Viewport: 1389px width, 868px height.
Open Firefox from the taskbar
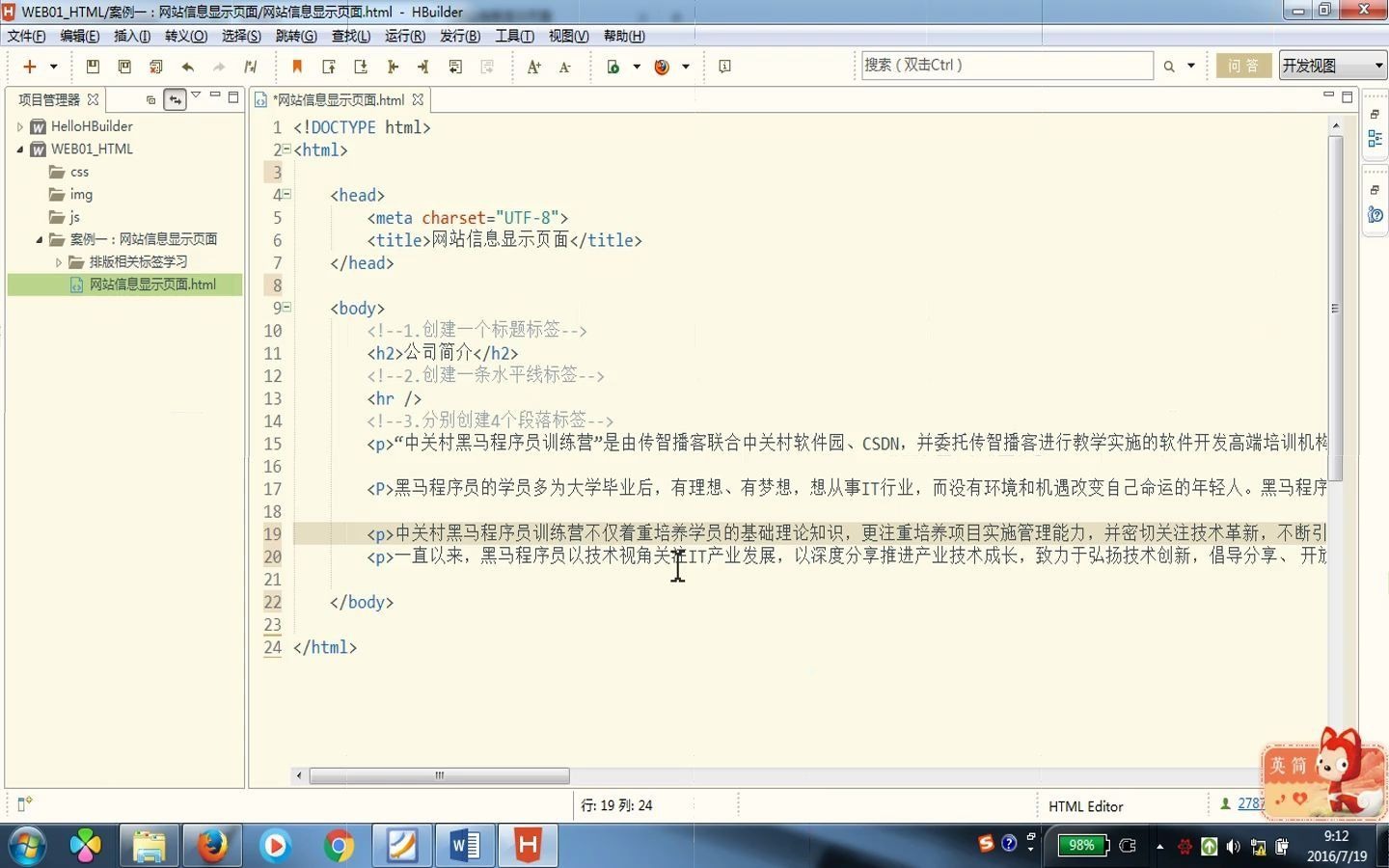pos(211,846)
